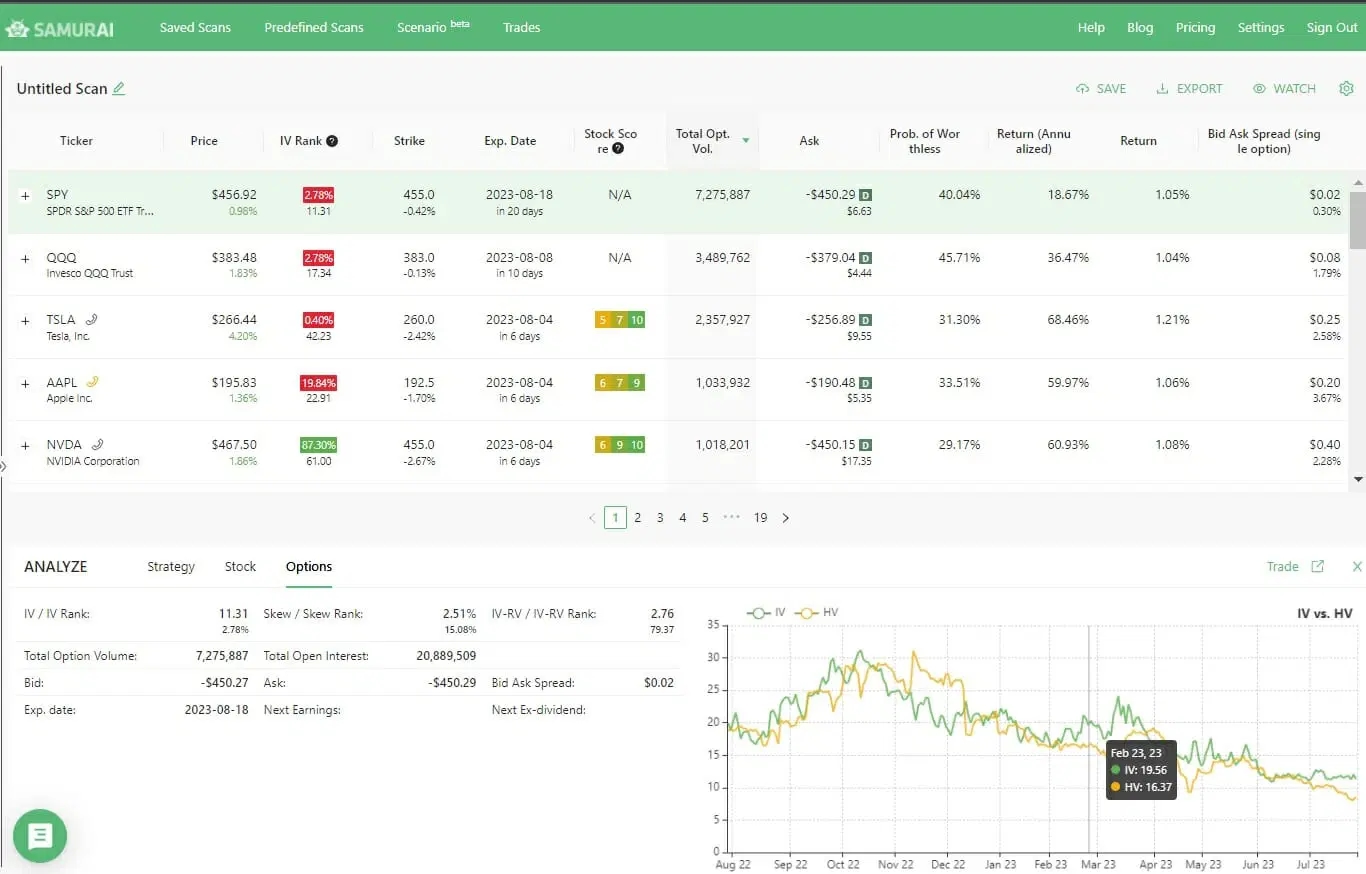This screenshot has width=1366, height=874.
Task: Go to page 2 of results
Action: point(638,517)
